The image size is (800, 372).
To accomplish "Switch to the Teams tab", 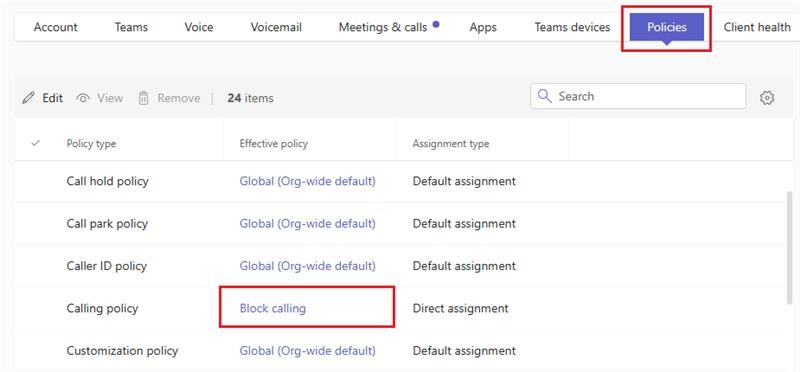I will pyautogui.click(x=131, y=27).
